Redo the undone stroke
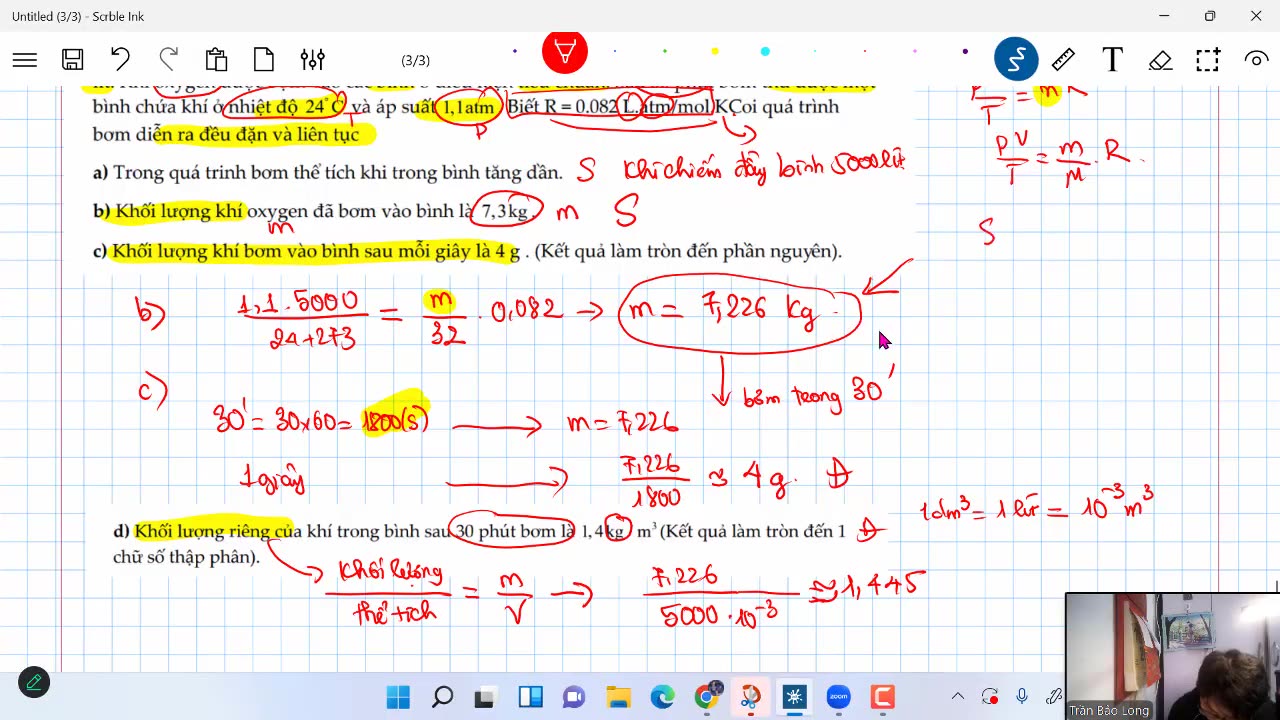Viewport: 1280px width, 720px height. pos(168,60)
